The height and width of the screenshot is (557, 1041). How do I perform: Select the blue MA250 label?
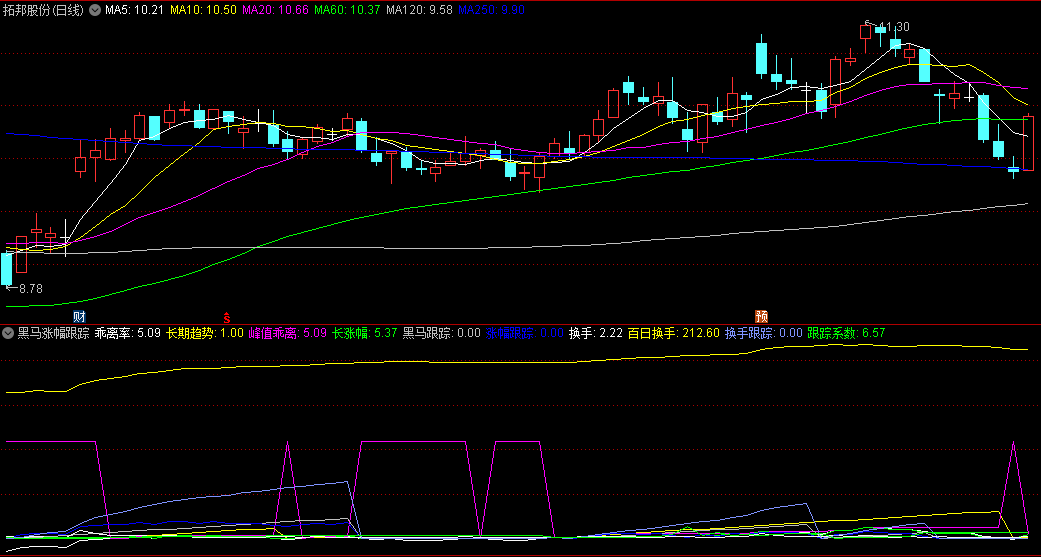coord(491,10)
